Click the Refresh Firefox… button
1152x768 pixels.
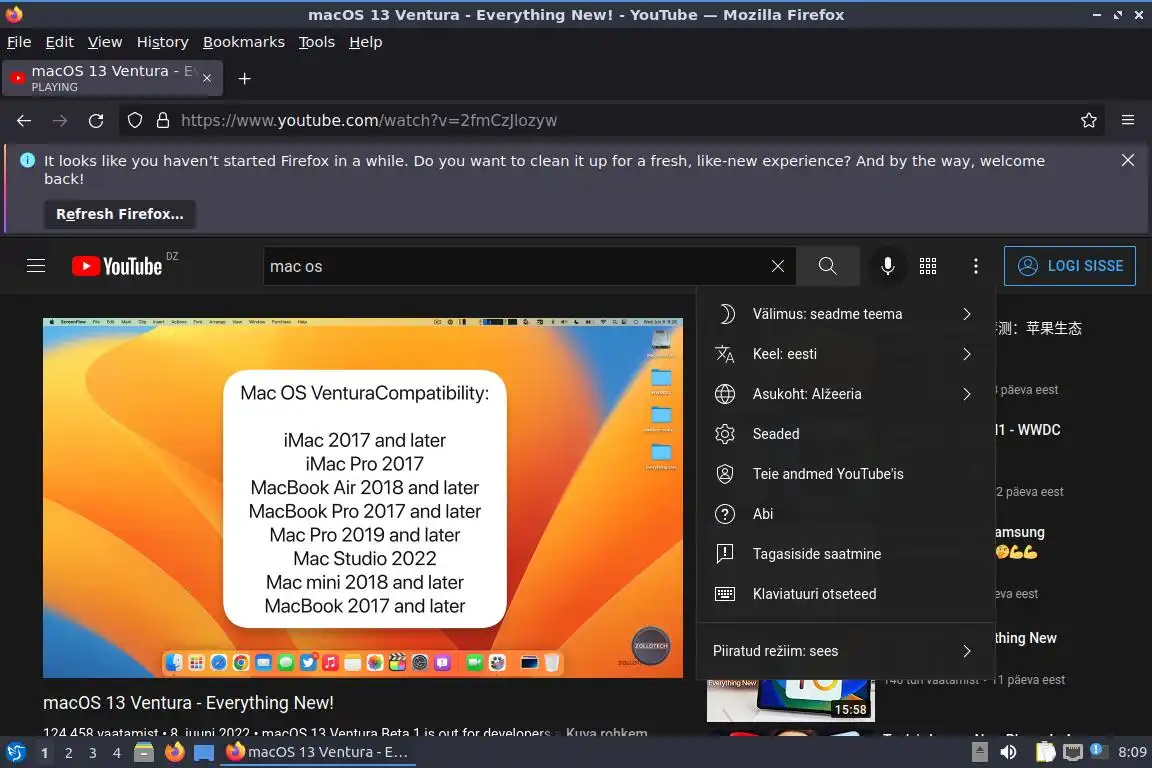coord(120,214)
